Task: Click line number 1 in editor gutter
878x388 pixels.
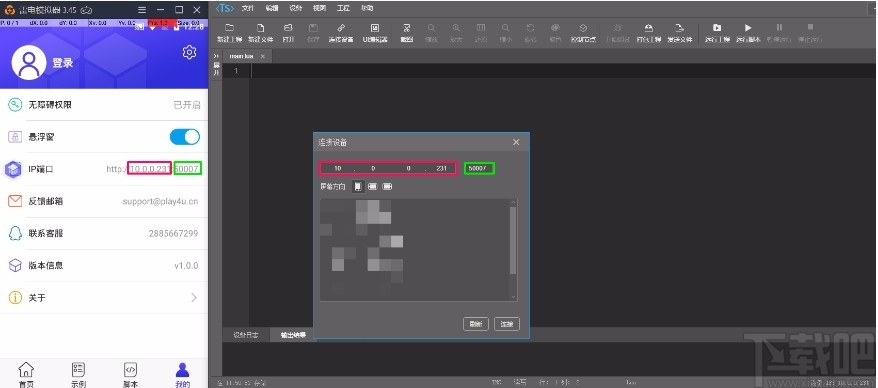Action: [x=236, y=71]
